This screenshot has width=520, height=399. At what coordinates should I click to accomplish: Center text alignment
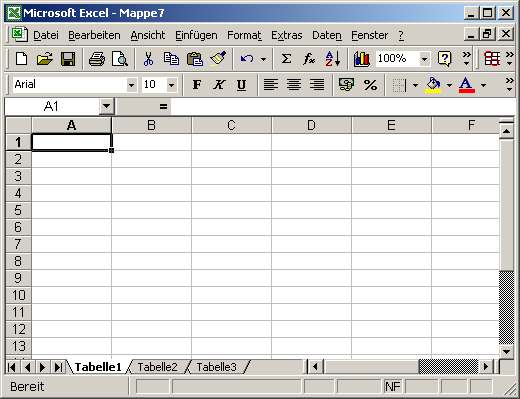(294, 85)
